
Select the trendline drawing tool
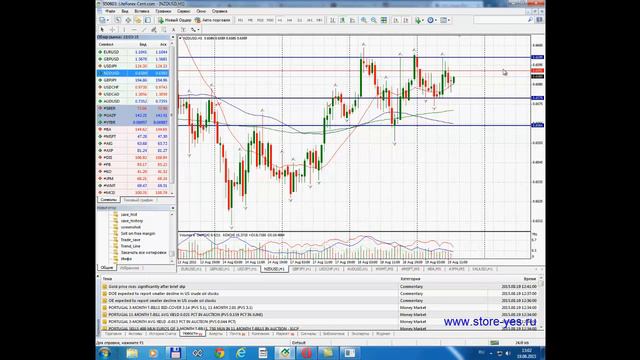[x=144, y=29]
